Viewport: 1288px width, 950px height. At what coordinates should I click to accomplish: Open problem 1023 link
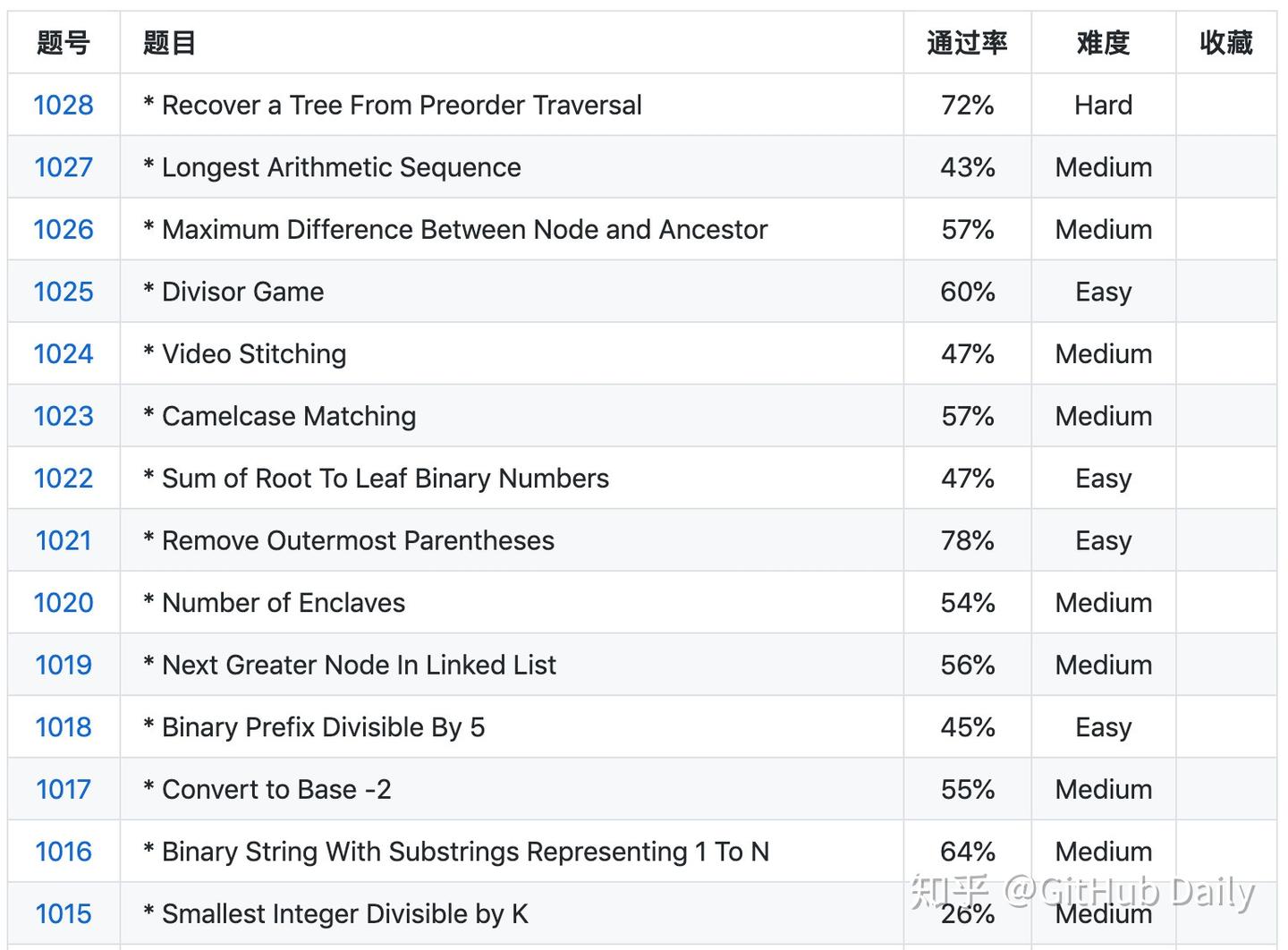pyautogui.click(x=63, y=416)
